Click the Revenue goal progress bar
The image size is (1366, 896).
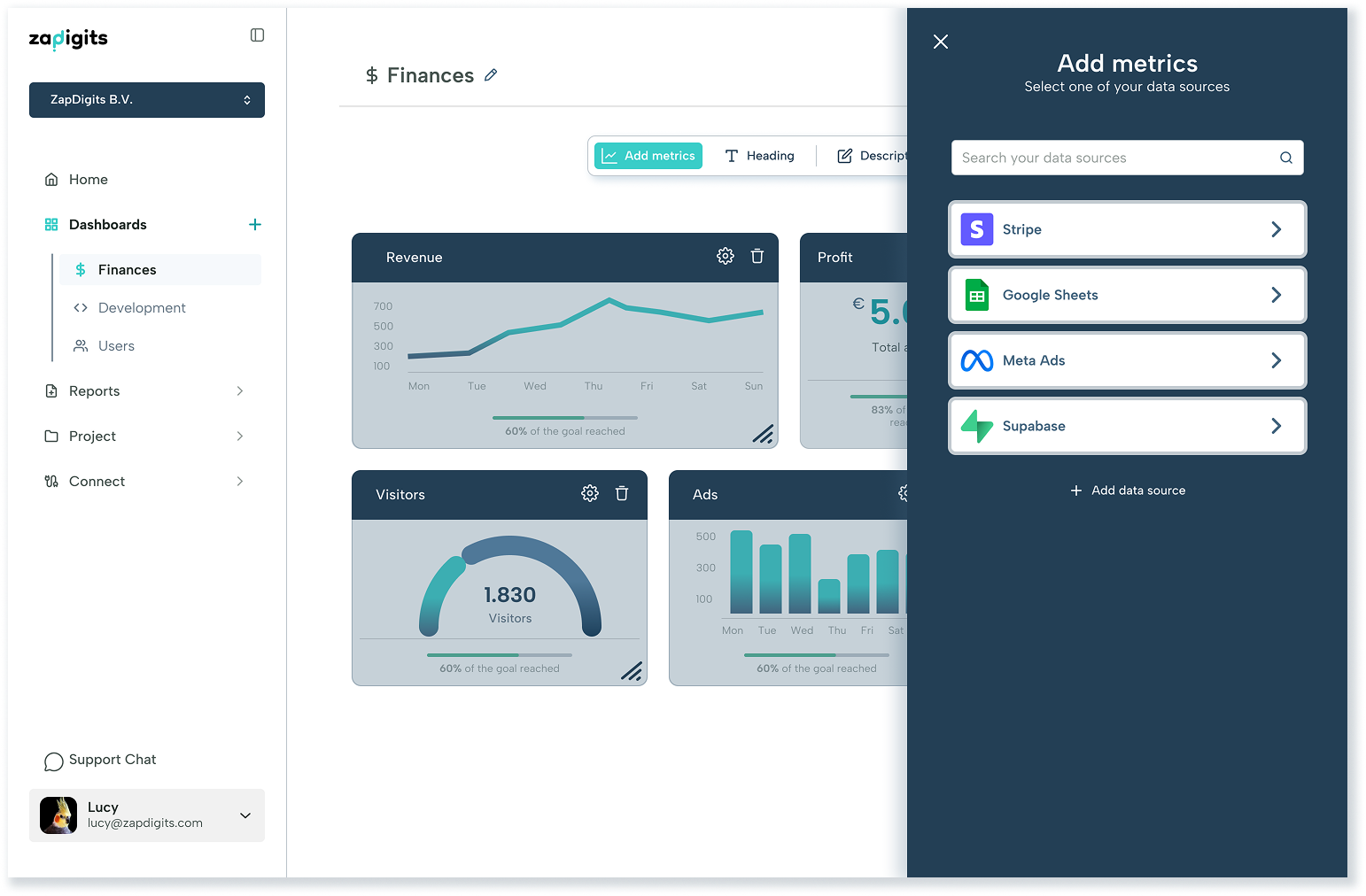(564, 417)
